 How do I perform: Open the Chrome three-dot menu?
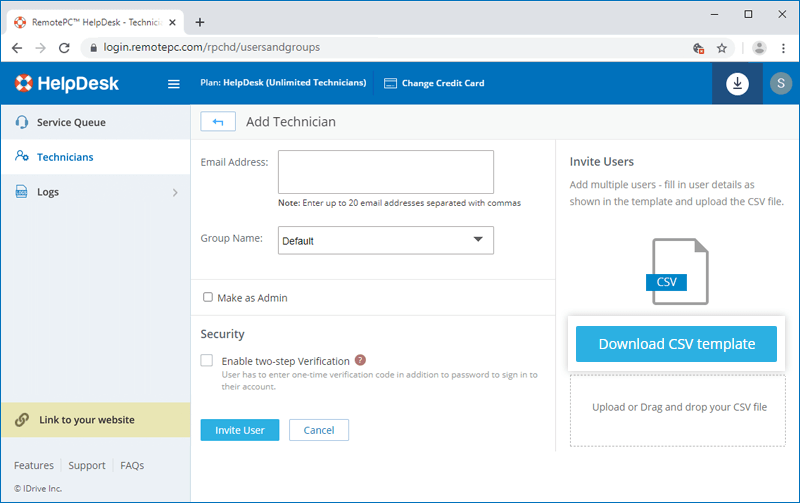click(784, 47)
